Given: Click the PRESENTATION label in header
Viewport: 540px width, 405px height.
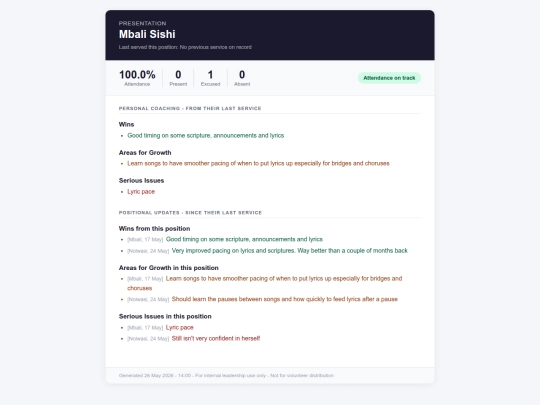Looking at the screenshot, I should coord(143,23).
